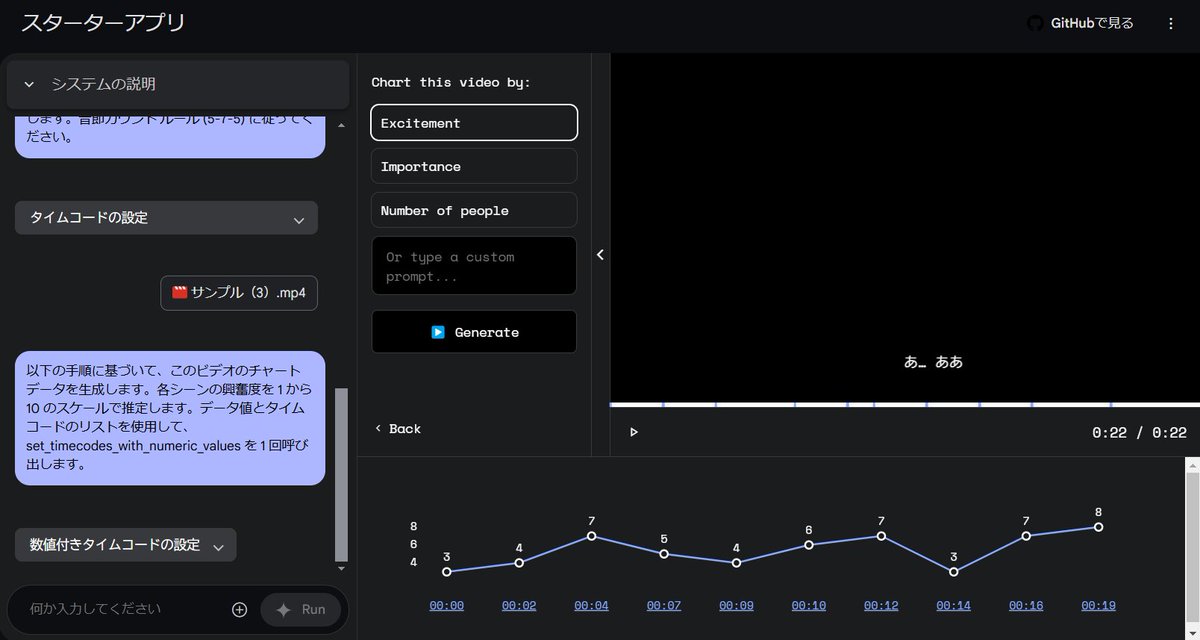Image resolution: width=1200 pixels, height=640 pixels.
Task: Jump to timecode 00:02
Action: pos(519,605)
